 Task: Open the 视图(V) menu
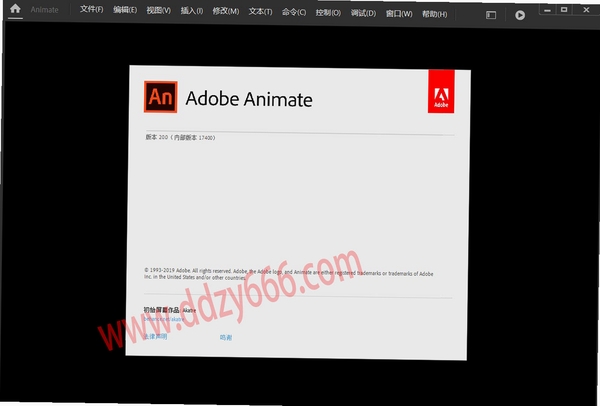[158, 10]
